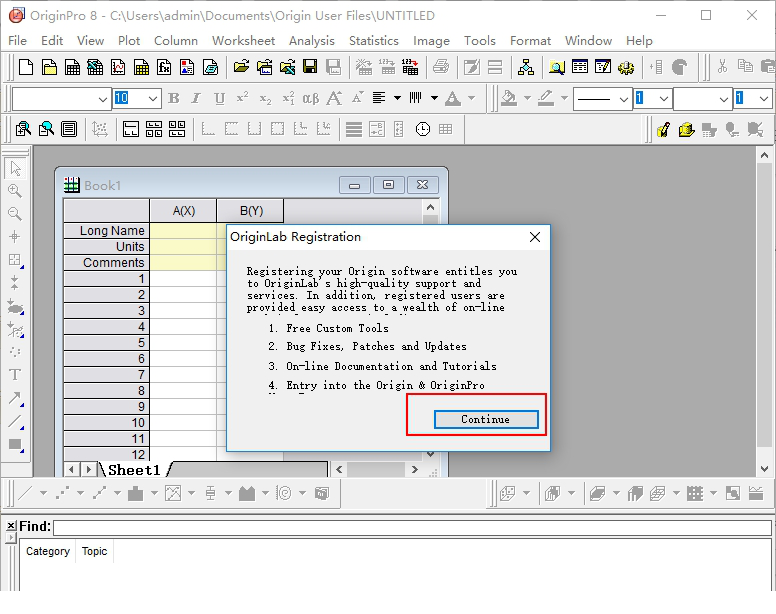
Task: Click the New Folder toolbar icon
Action: pos(49,67)
